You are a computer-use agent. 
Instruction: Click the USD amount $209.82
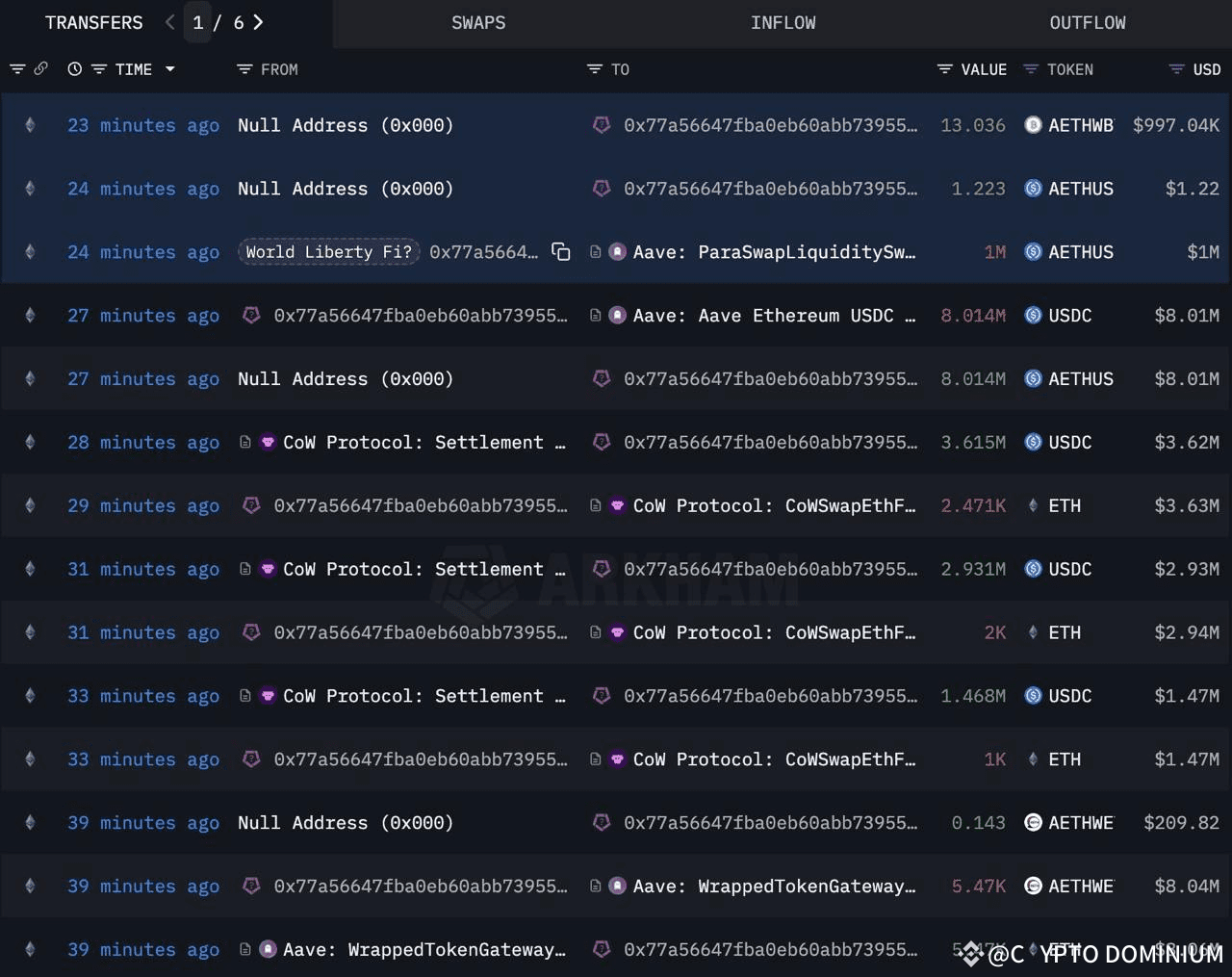coord(1181,823)
